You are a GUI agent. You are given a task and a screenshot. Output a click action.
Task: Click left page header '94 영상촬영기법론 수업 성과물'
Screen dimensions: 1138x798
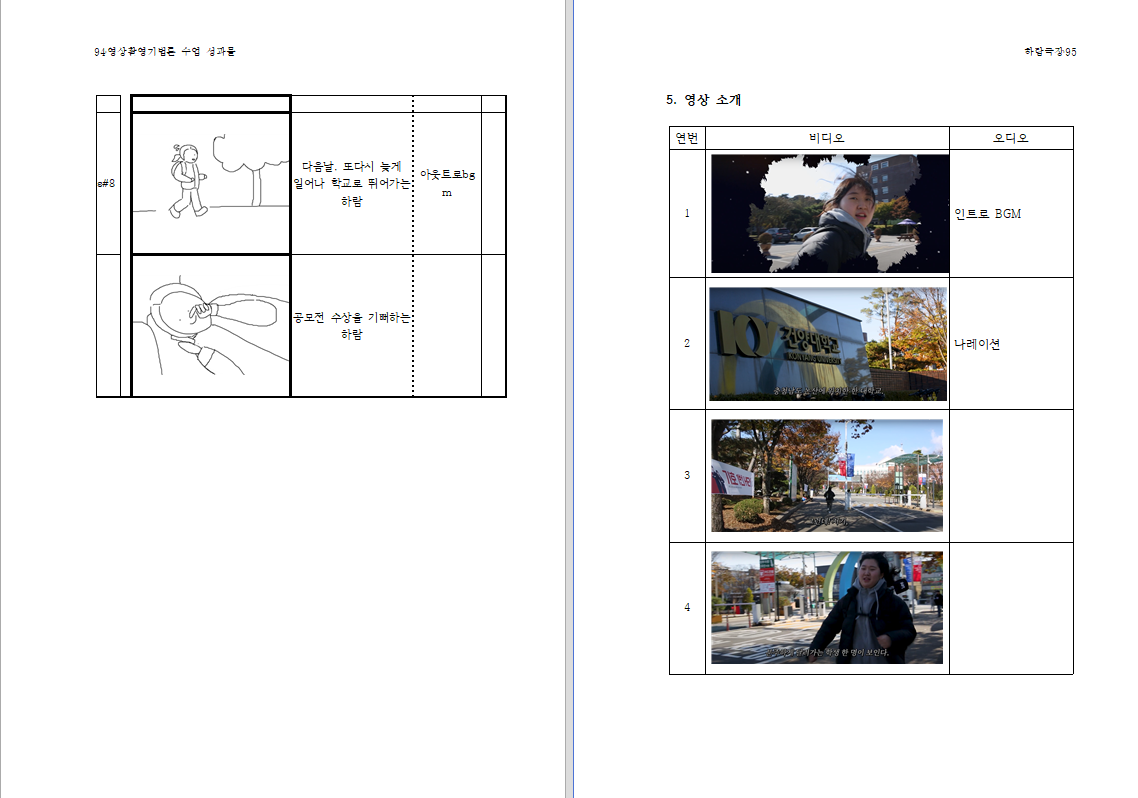[x=165, y=51]
